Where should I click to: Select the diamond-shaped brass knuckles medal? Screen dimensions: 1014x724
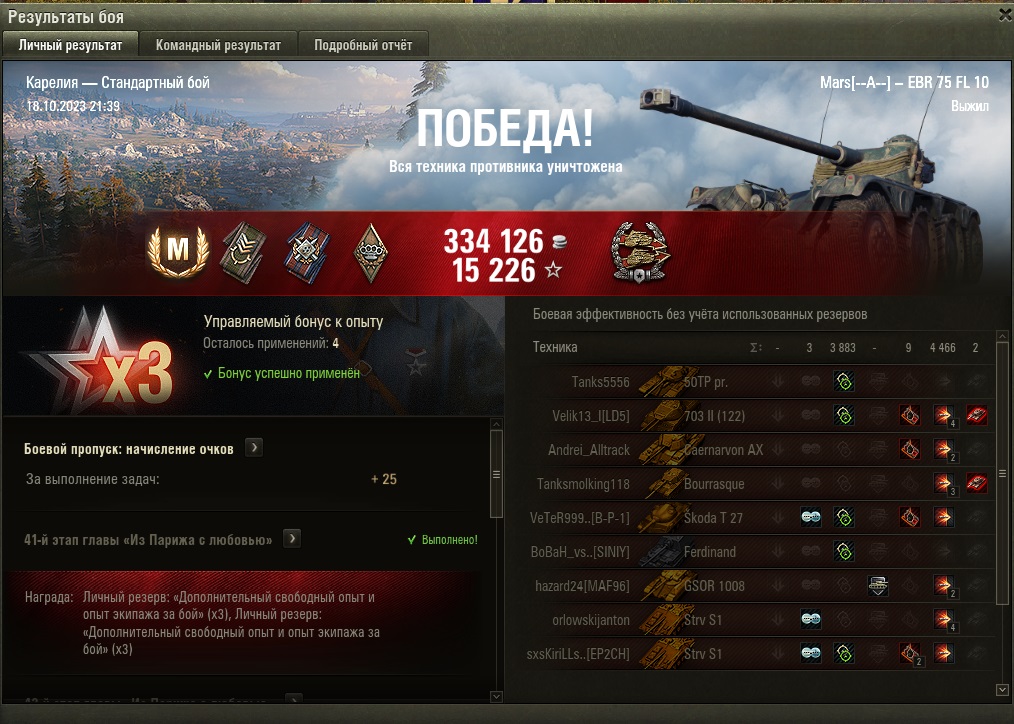[372, 253]
